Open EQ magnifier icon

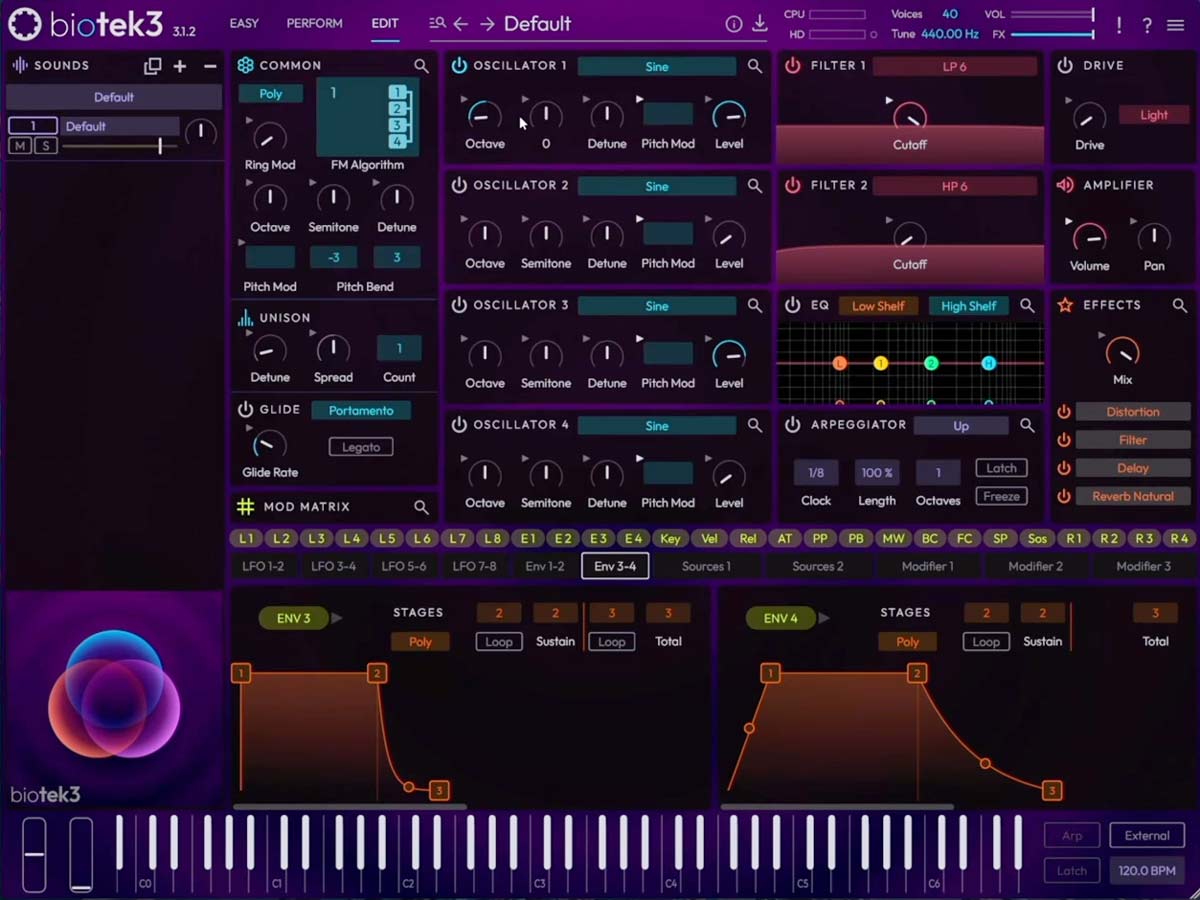coord(1027,306)
